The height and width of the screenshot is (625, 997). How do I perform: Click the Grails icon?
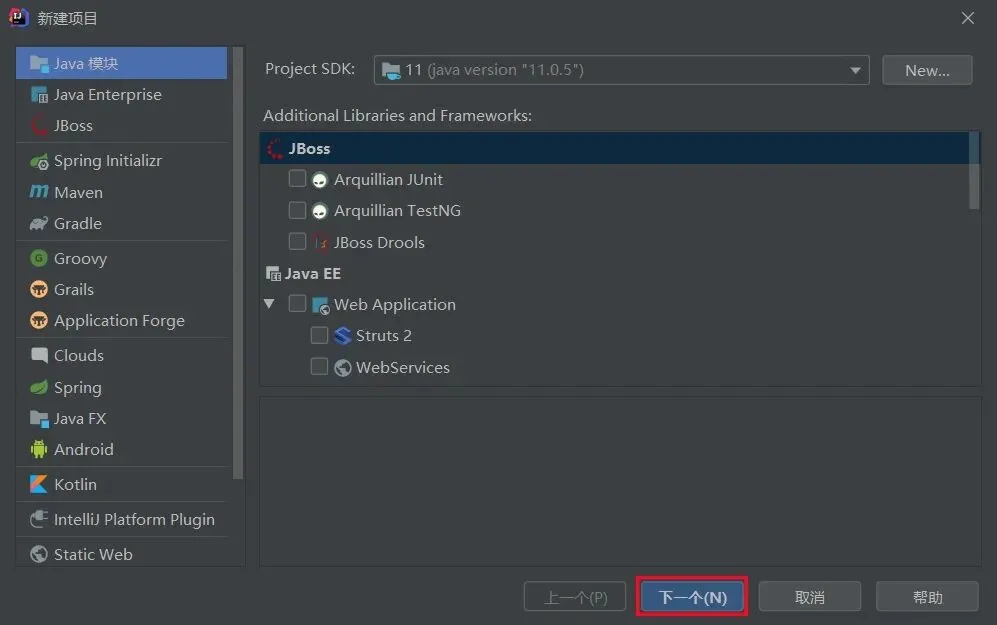[39, 289]
